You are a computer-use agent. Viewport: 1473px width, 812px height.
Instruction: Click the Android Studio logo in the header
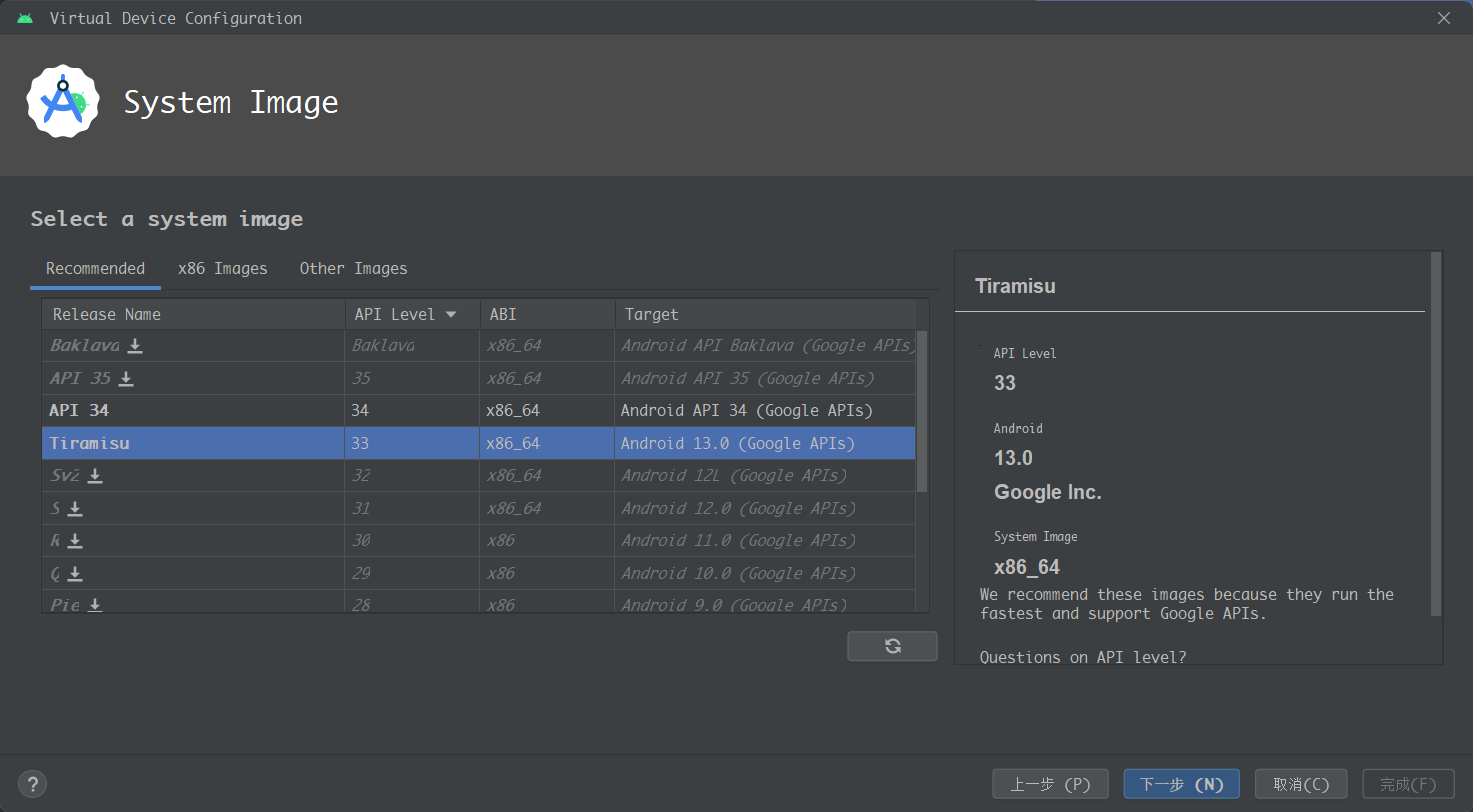[x=63, y=101]
